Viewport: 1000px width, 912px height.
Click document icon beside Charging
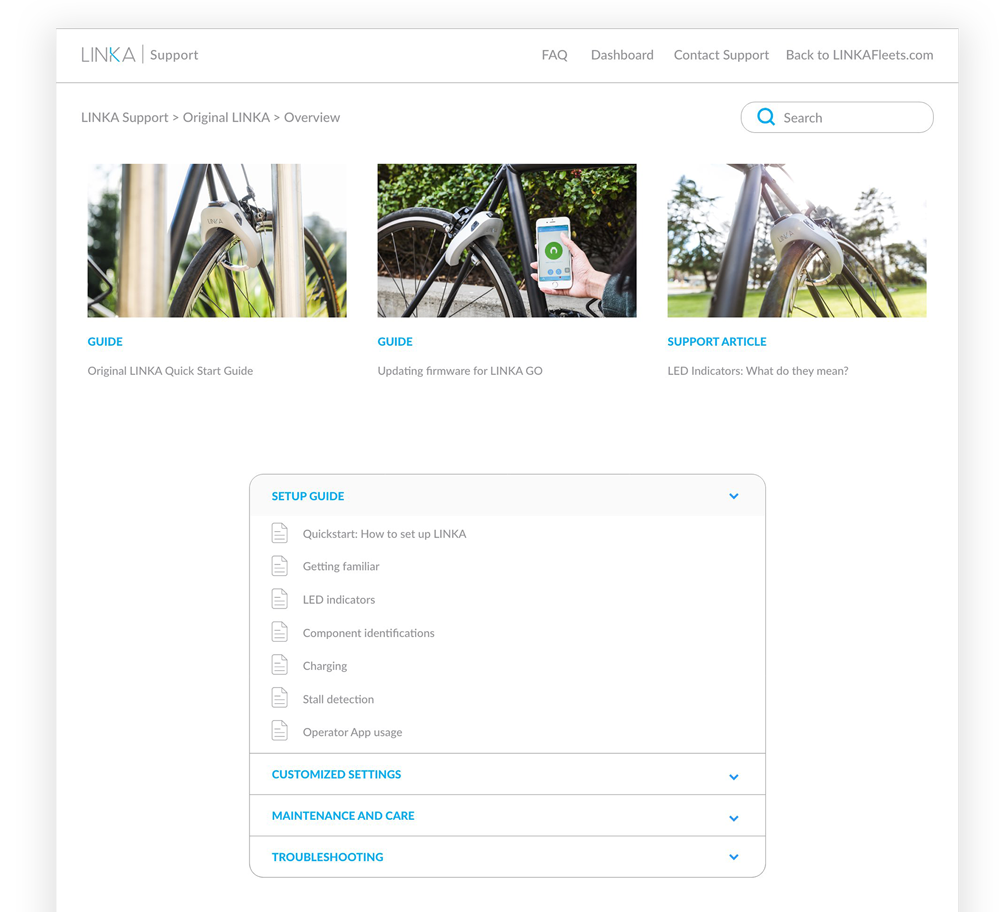(279, 665)
